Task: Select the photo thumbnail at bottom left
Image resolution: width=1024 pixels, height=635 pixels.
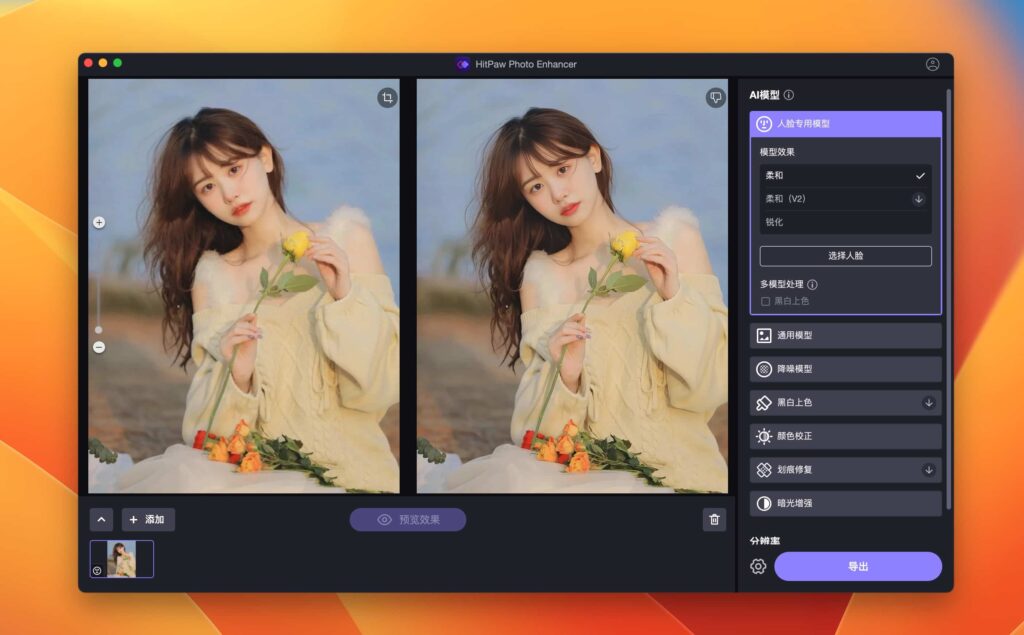Action: pos(124,561)
